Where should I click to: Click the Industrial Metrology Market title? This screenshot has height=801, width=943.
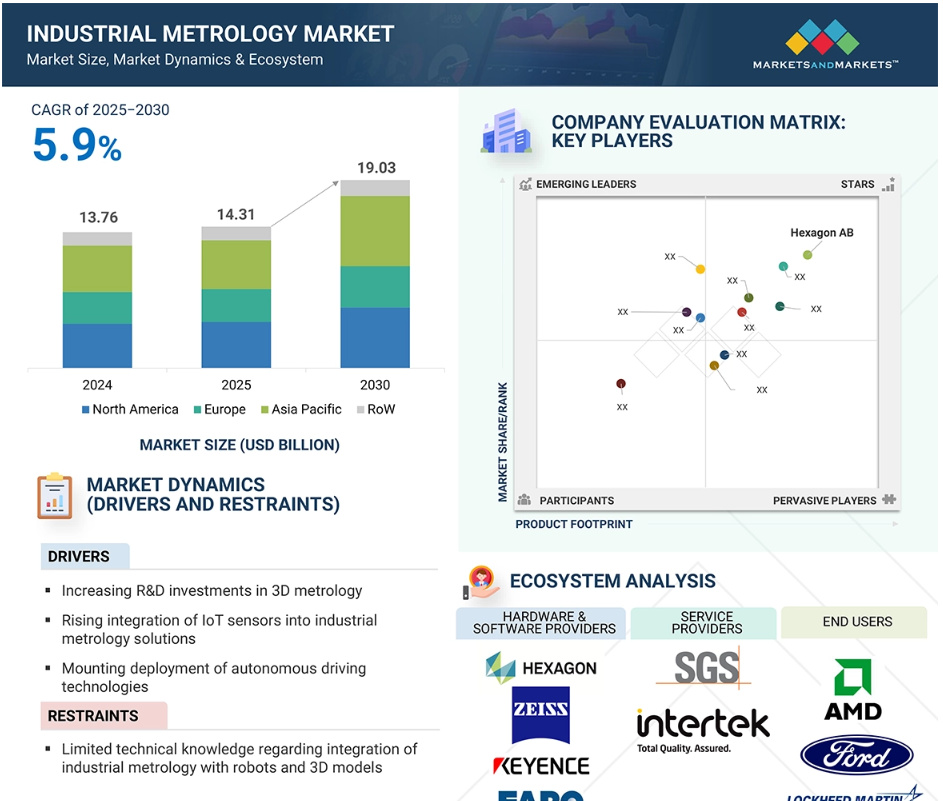pos(210,34)
